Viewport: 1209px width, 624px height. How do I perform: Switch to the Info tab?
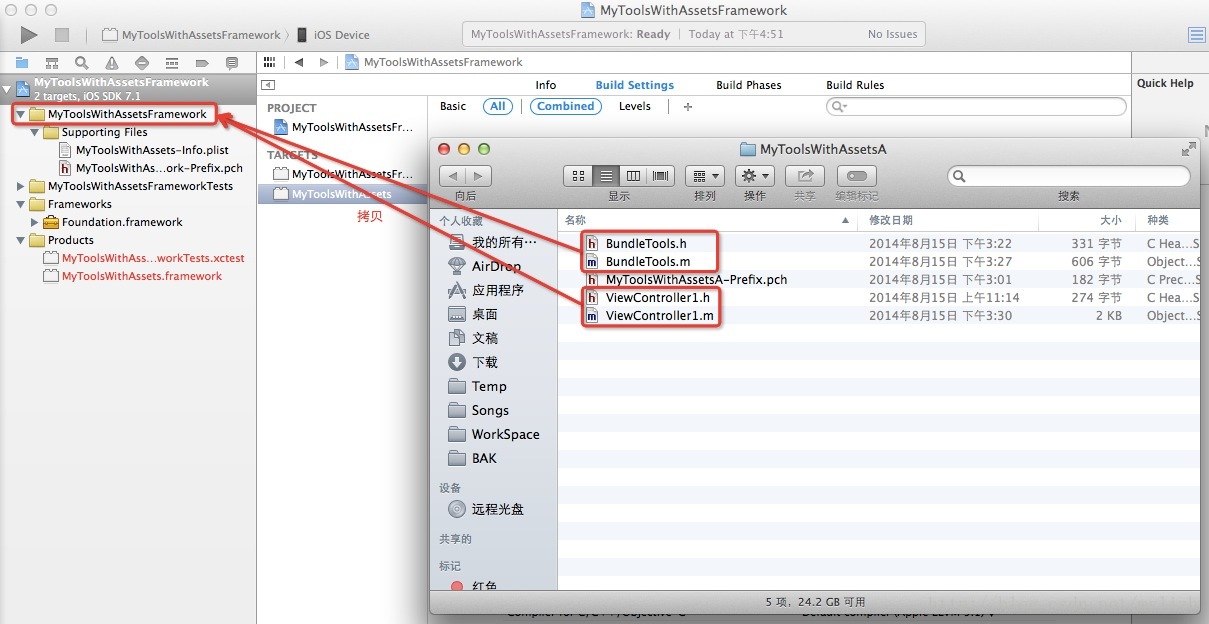click(546, 85)
